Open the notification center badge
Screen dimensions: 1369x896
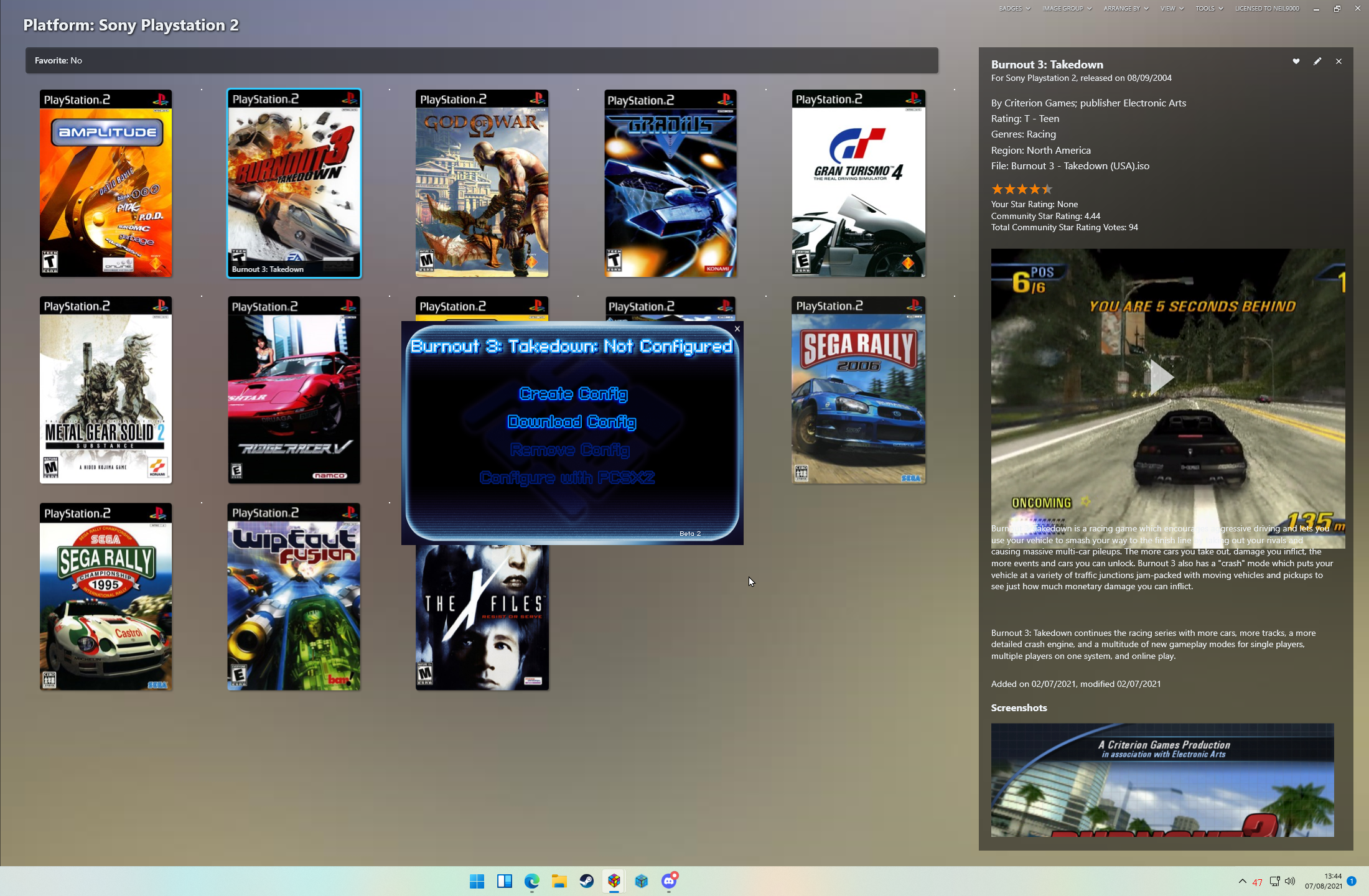1352,881
